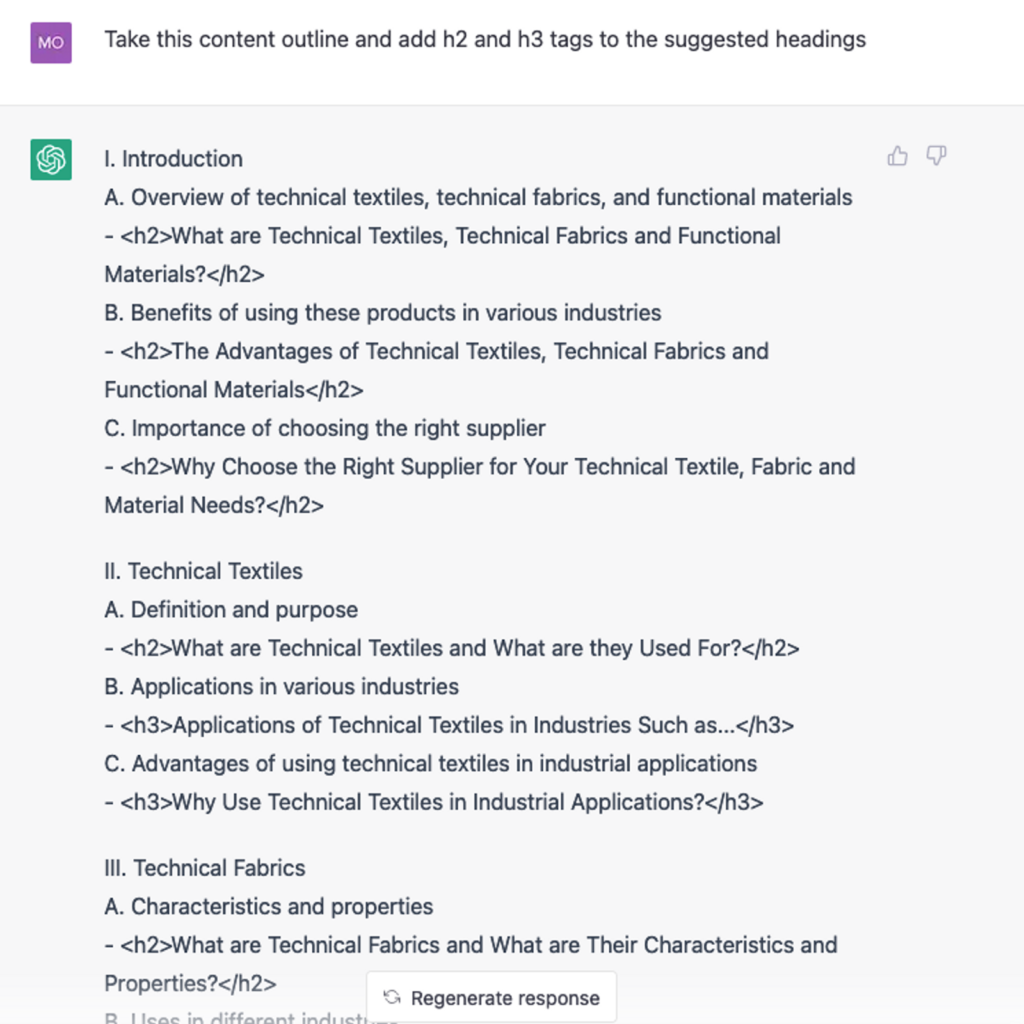Click the user prompt about h2 and h3 tags

point(485,40)
